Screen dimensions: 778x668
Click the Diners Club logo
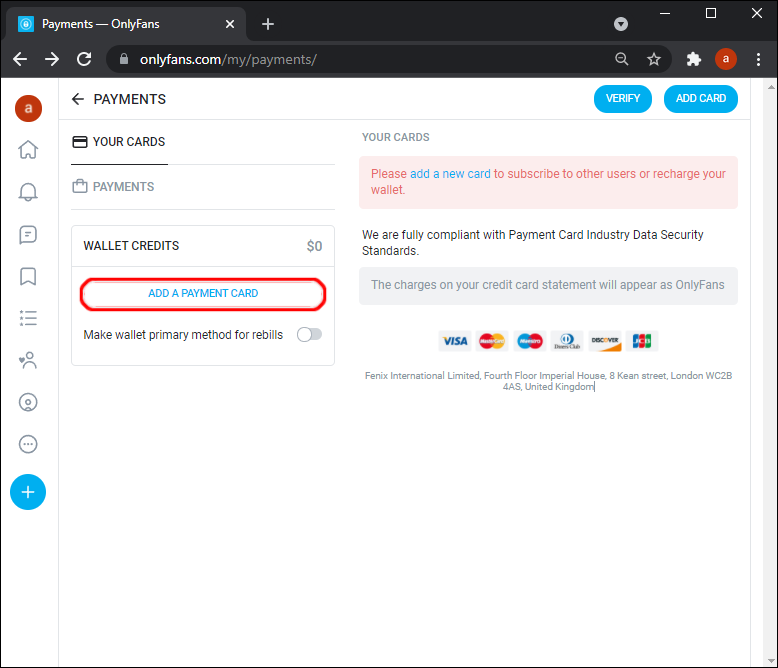pyautogui.click(x=567, y=341)
